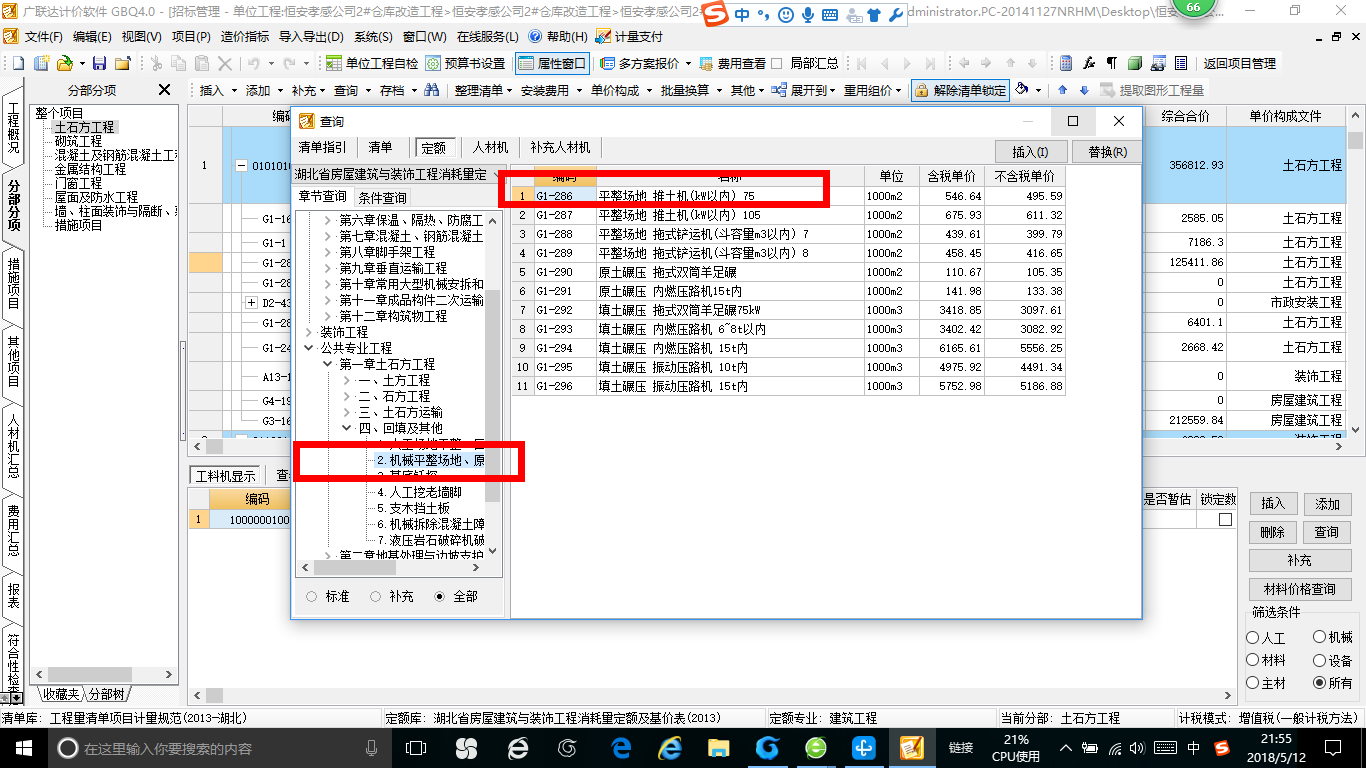This screenshot has width=1366, height=768.
Task: Click the open folder icon in toolbar
Action: 64,63
